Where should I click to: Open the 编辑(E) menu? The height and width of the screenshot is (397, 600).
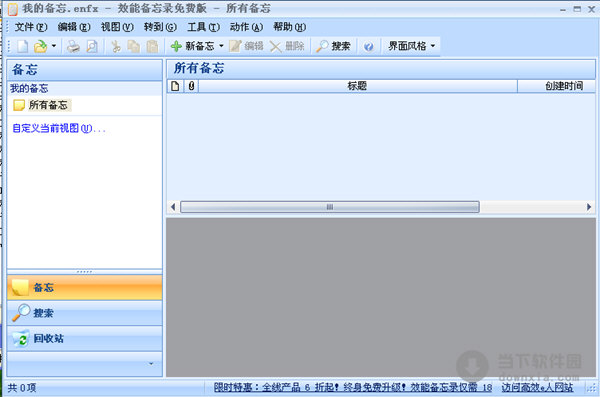[x=74, y=27]
